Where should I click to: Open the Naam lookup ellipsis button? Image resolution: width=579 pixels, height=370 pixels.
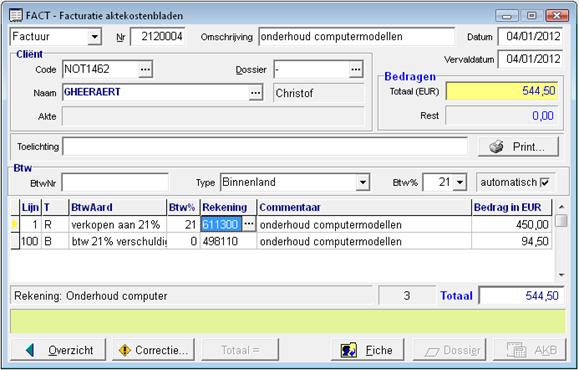pyautogui.click(x=256, y=93)
